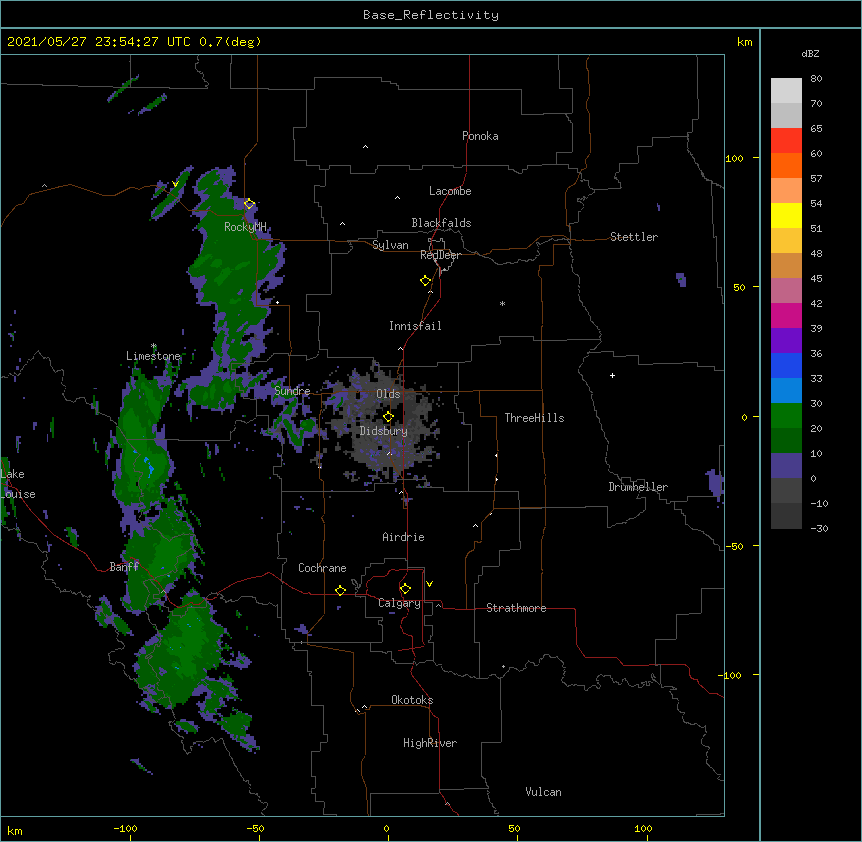The width and height of the screenshot is (862, 842).
Task: Click the yellow diamond marker above Calgary label
Action: click(x=406, y=589)
